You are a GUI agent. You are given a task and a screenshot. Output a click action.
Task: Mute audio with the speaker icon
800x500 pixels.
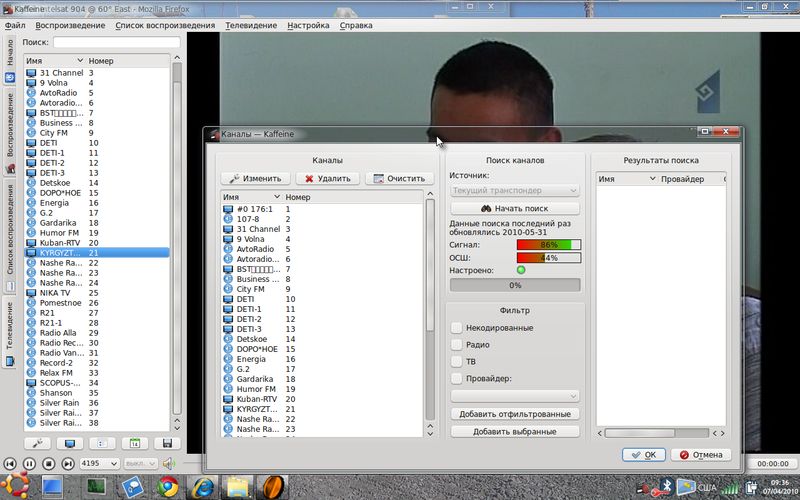[x=168, y=464]
